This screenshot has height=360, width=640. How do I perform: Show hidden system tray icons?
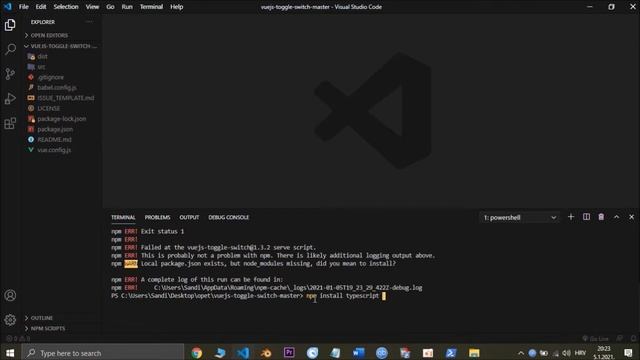pos(521,353)
